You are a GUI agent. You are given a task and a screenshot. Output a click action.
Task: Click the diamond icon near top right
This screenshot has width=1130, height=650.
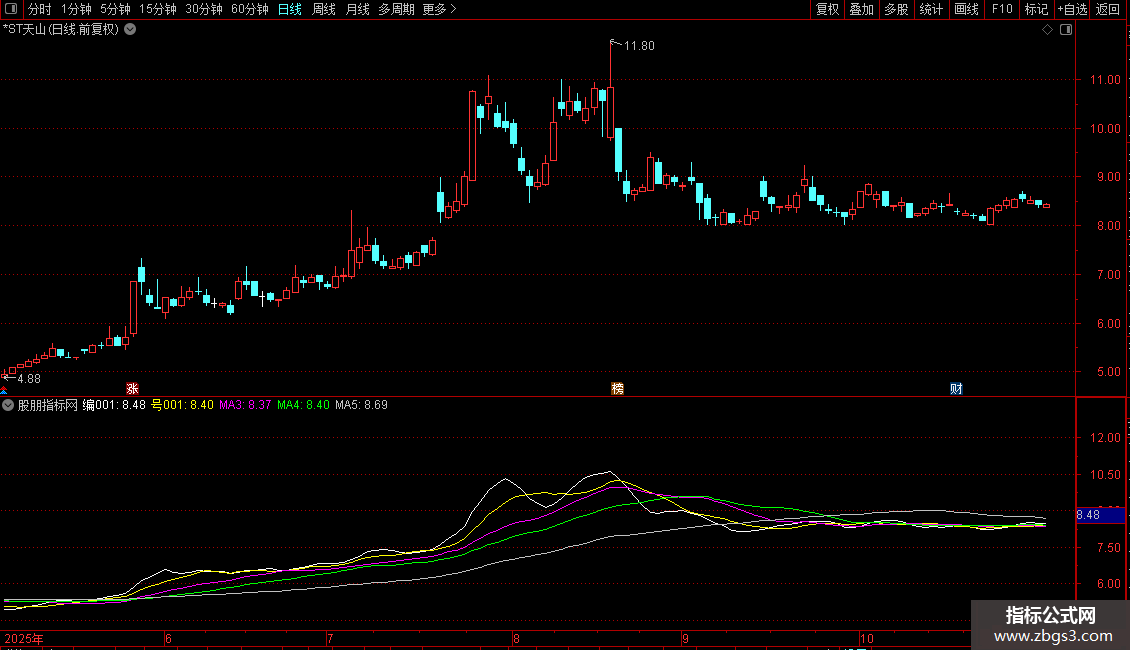(x=1047, y=30)
